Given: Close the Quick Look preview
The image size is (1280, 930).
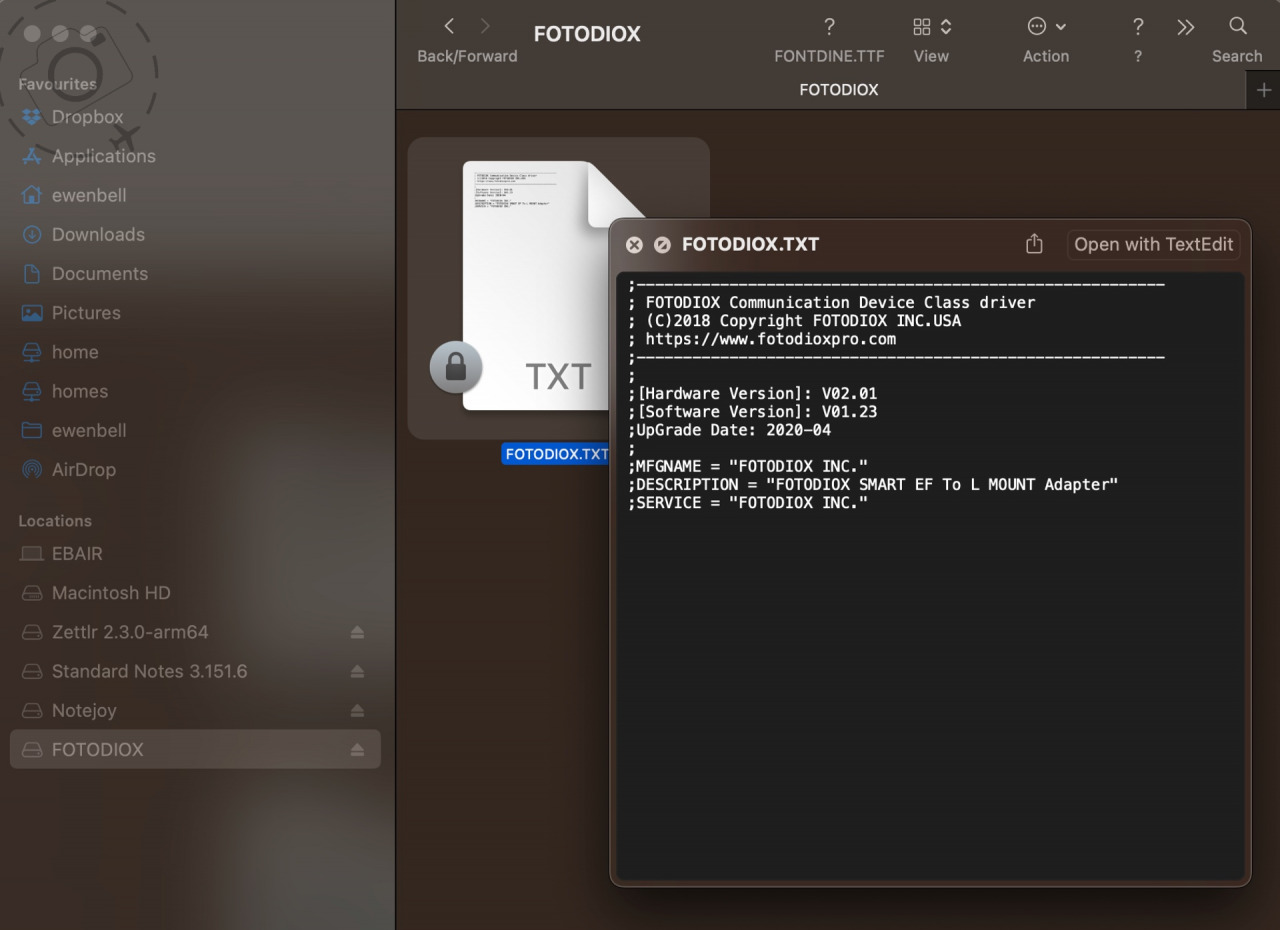Looking at the screenshot, I should click(x=634, y=245).
